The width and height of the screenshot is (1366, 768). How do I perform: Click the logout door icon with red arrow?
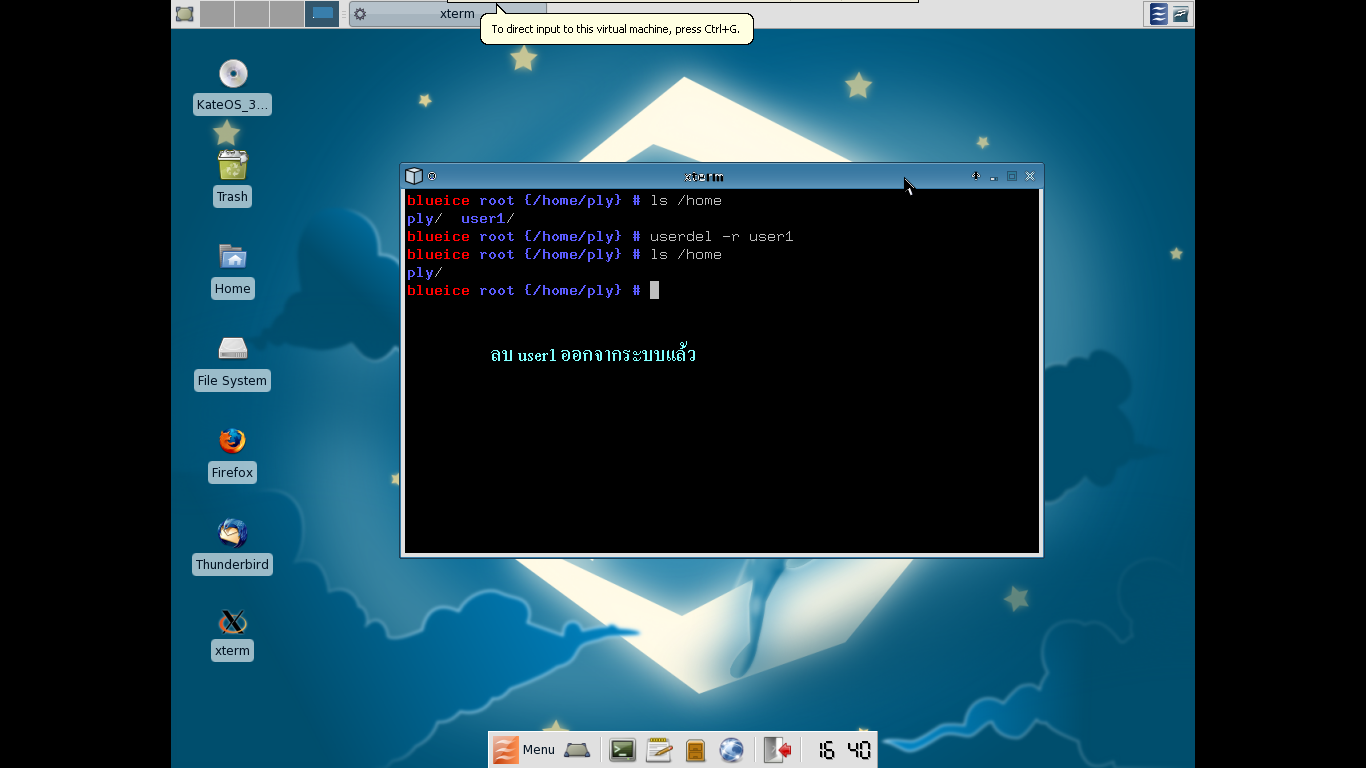[777, 750]
